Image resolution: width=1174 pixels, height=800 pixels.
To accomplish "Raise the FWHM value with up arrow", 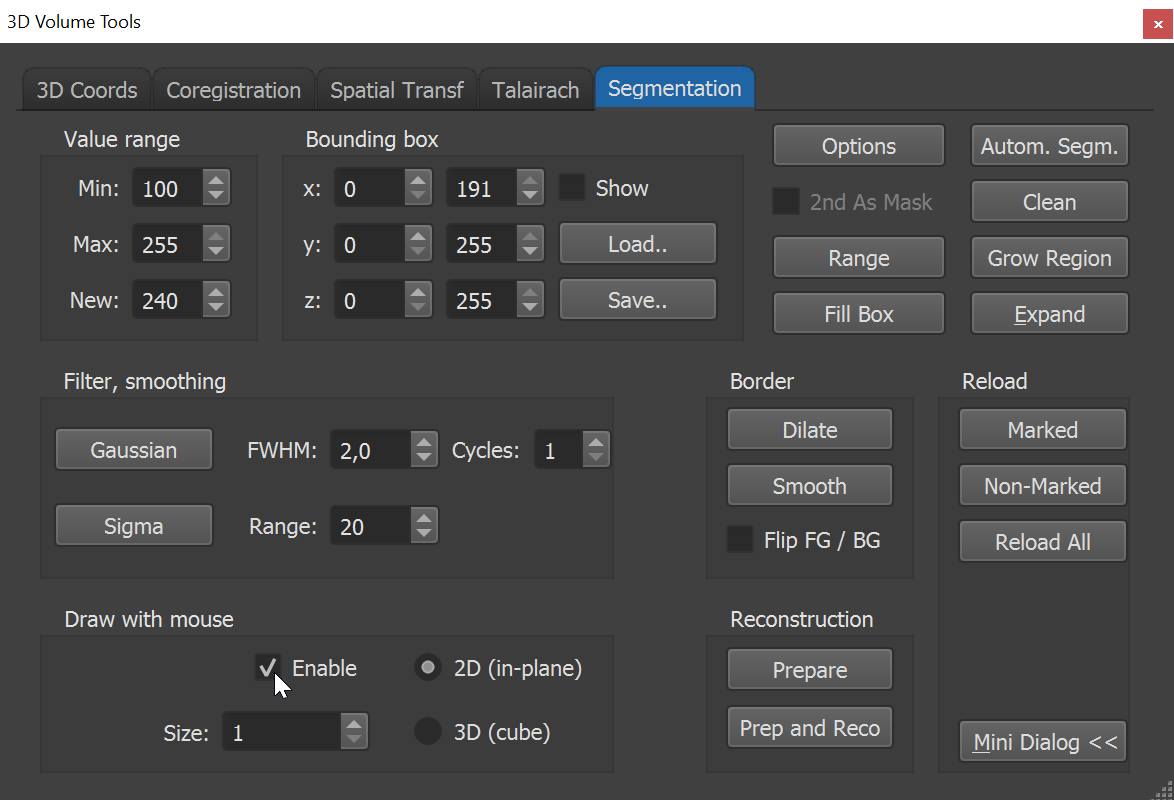I will click(424, 442).
